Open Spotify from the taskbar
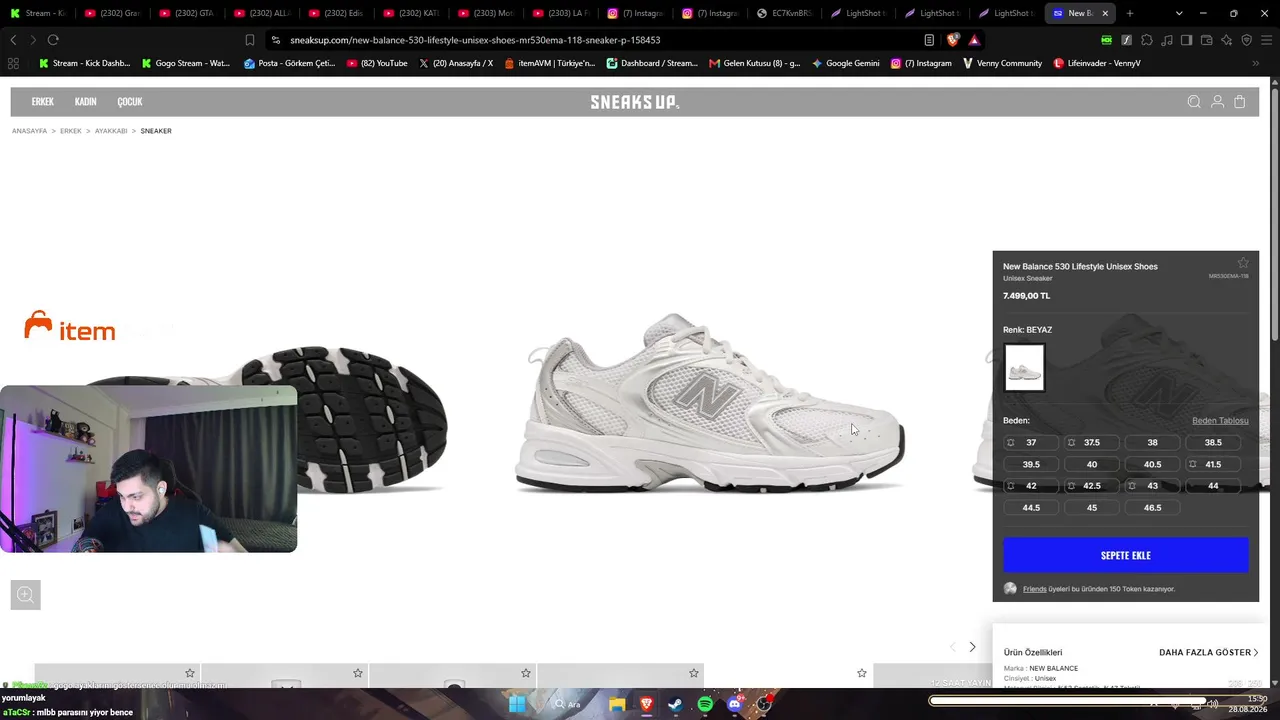This screenshot has width=1280, height=720. pos(705,704)
